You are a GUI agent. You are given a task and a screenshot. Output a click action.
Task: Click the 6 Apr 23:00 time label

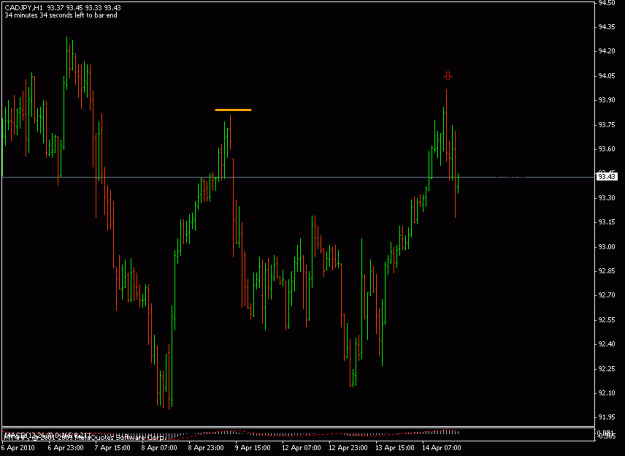point(65,448)
